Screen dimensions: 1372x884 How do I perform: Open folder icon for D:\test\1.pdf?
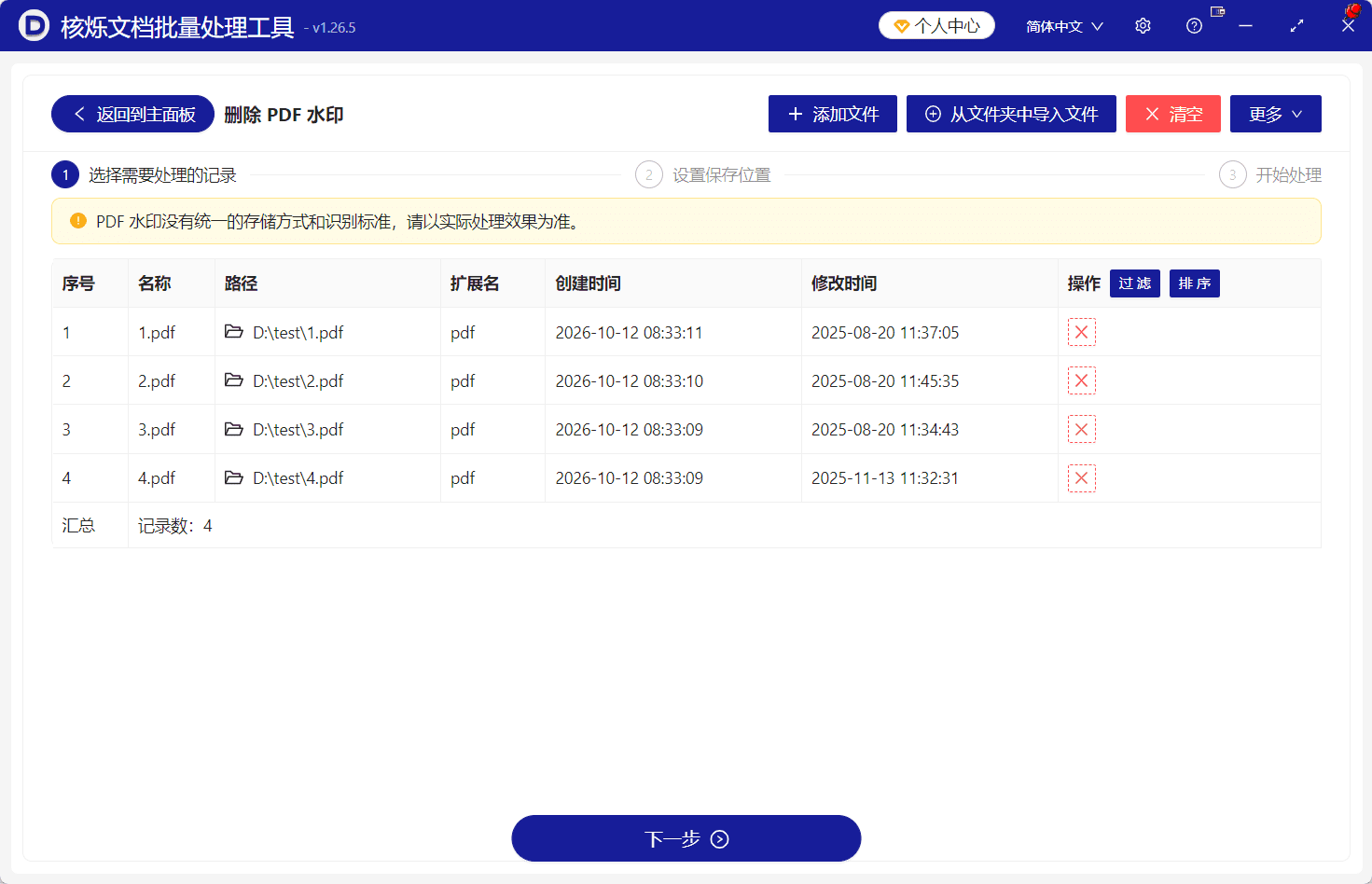click(x=234, y=332)
